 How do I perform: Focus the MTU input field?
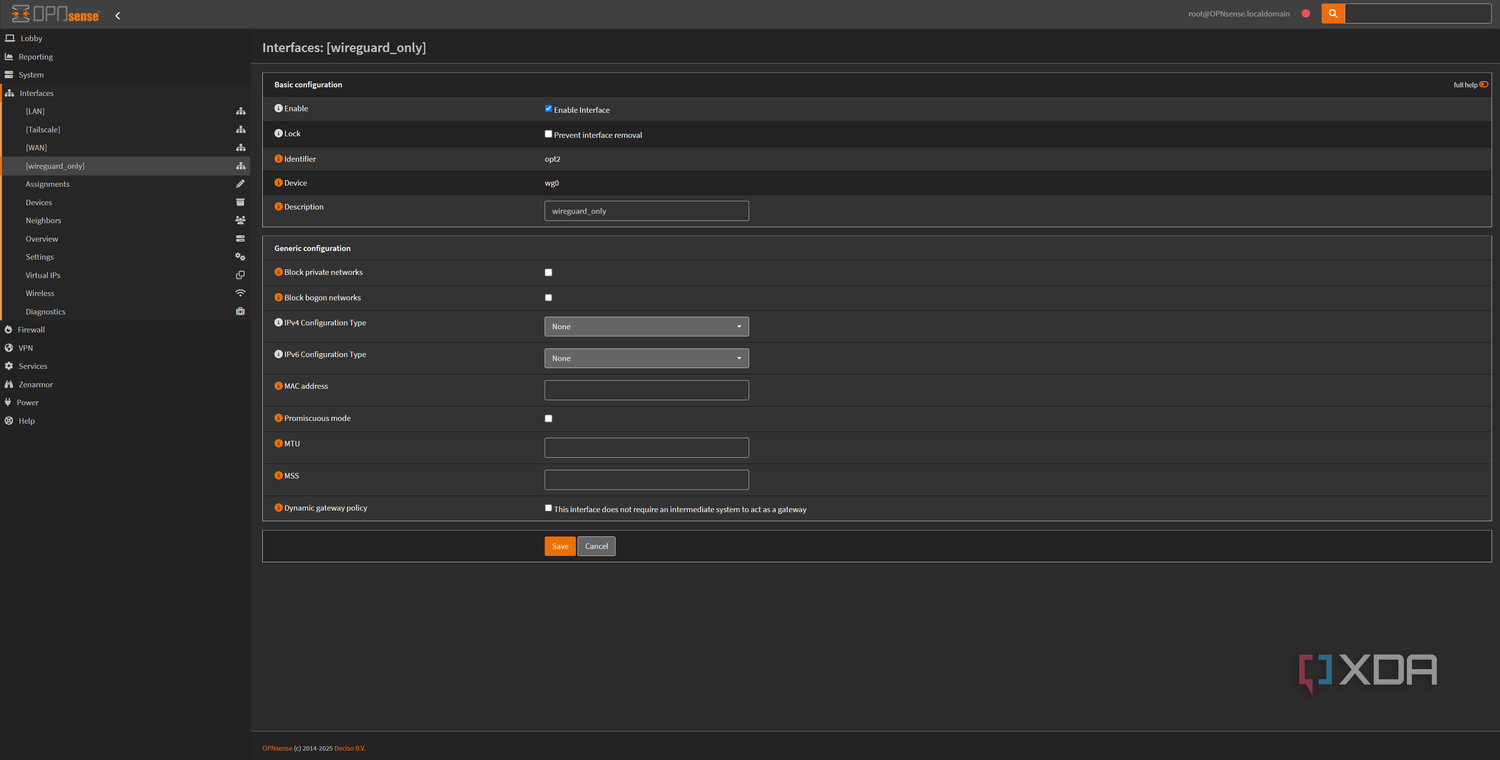[x=646, y=447]
